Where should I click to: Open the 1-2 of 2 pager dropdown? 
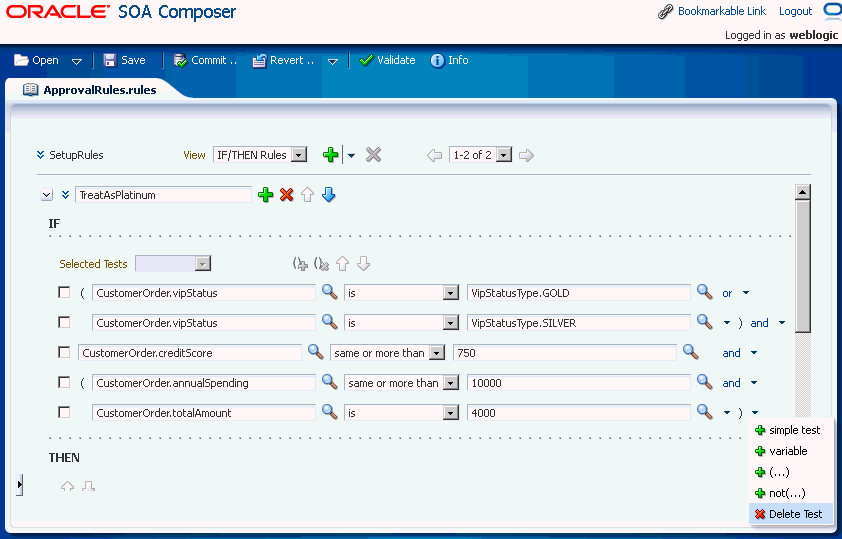point(481,155)
